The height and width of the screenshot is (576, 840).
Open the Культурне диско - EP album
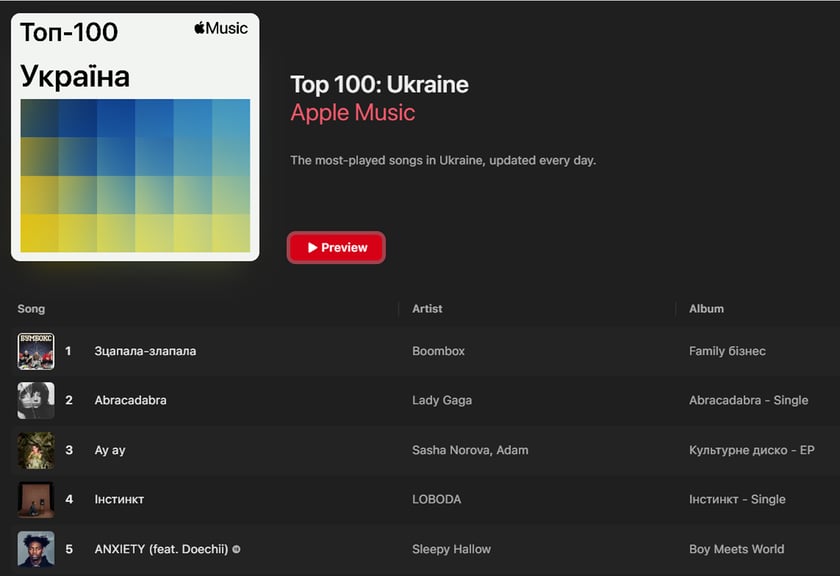click(x=751, y=450)
